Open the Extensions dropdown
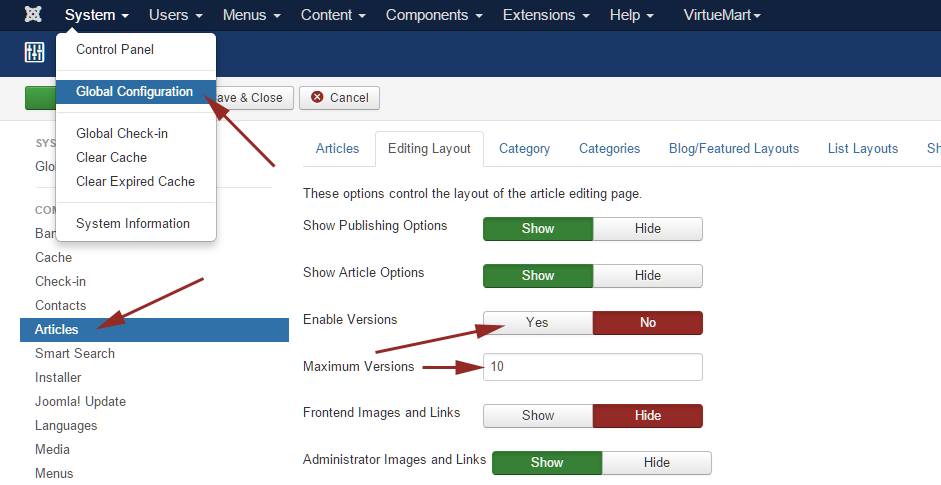The height and width of the screenshot is (485, 941). [x=546, y=15]
